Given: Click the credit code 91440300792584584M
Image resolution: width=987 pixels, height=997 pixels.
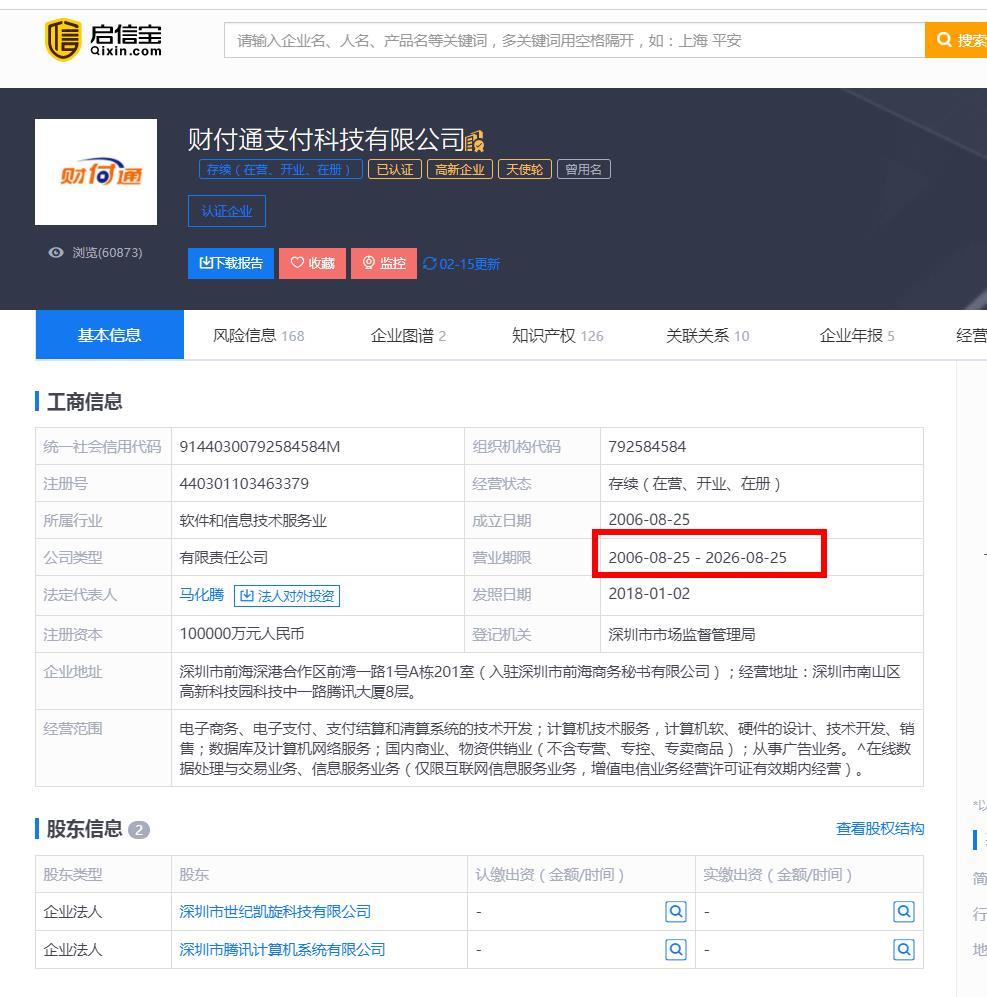Looking at the screenshot, I should [259, 446].
